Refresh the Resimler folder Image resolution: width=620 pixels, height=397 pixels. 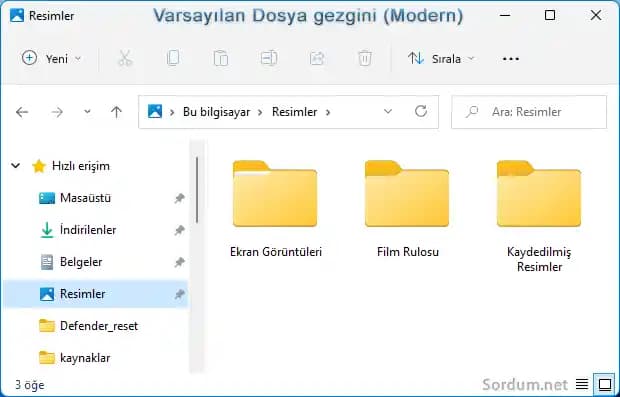[421, 112]
